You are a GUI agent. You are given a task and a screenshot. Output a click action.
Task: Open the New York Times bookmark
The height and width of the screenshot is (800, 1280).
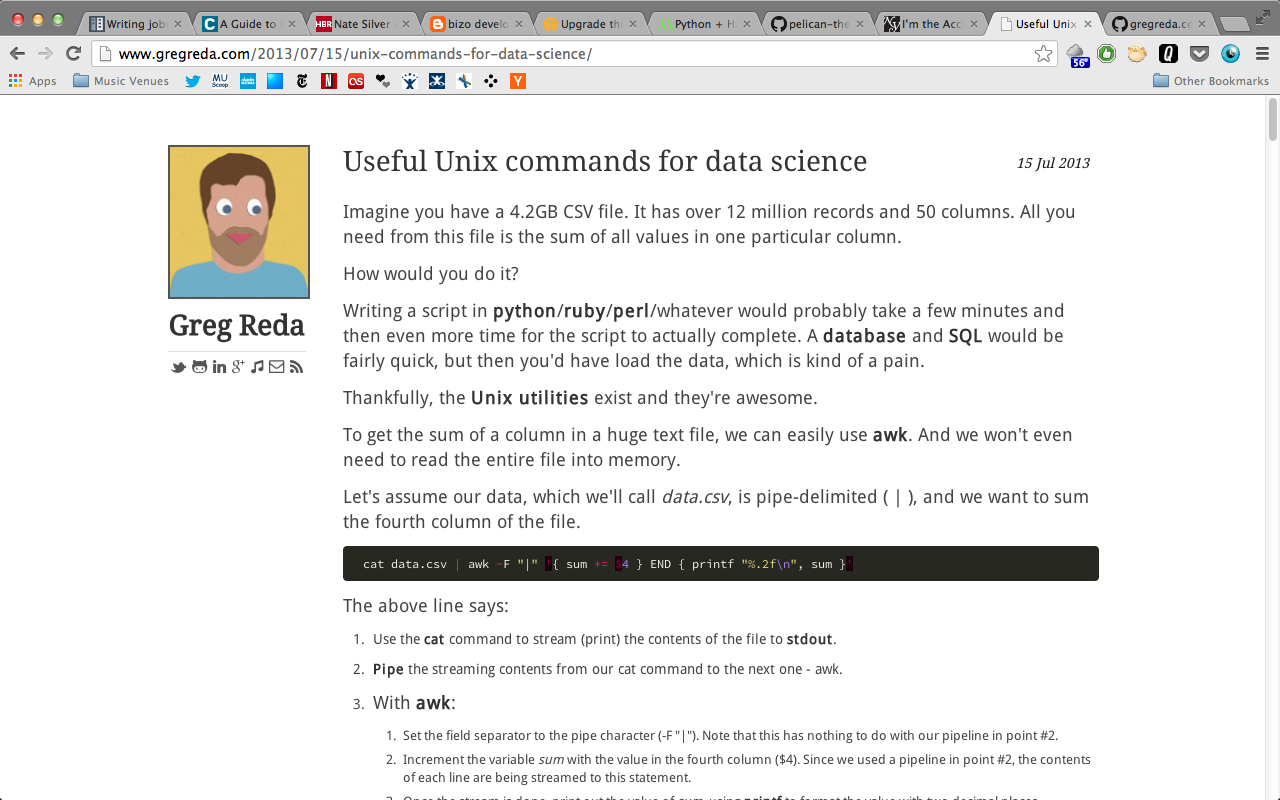[x=302, y=81]
